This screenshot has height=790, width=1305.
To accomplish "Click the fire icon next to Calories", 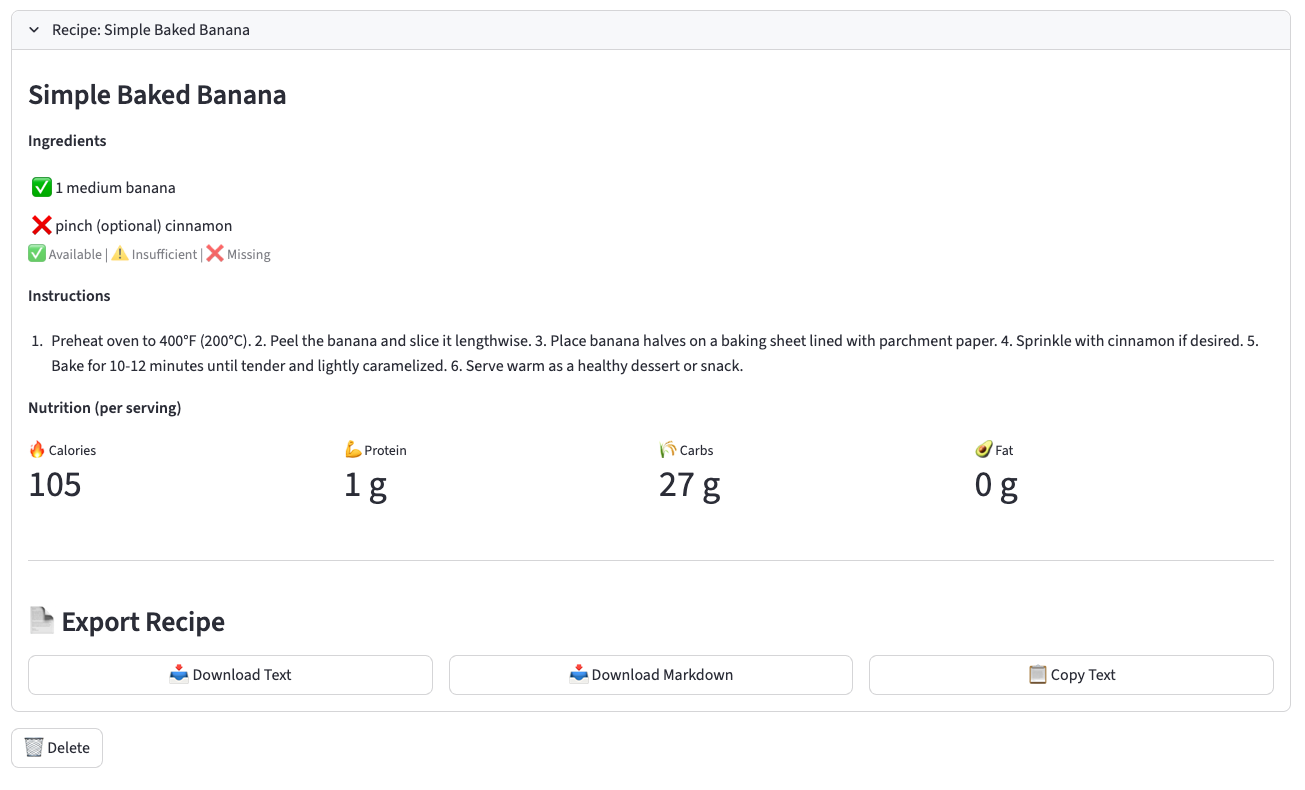I will 37,450.
